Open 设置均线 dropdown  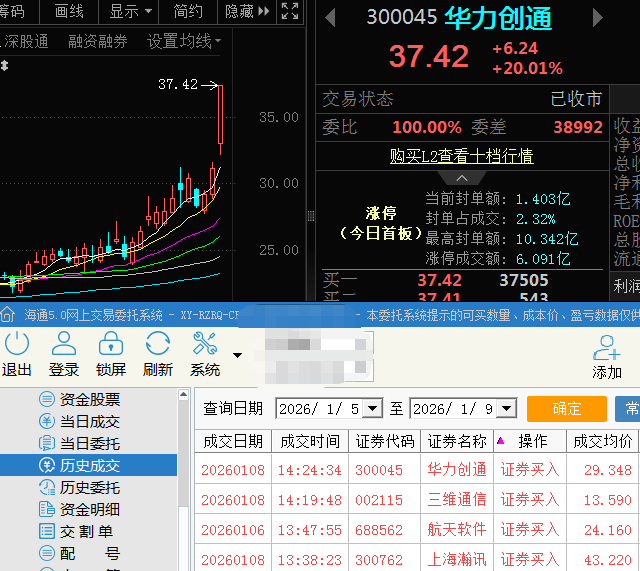(184, 41)
